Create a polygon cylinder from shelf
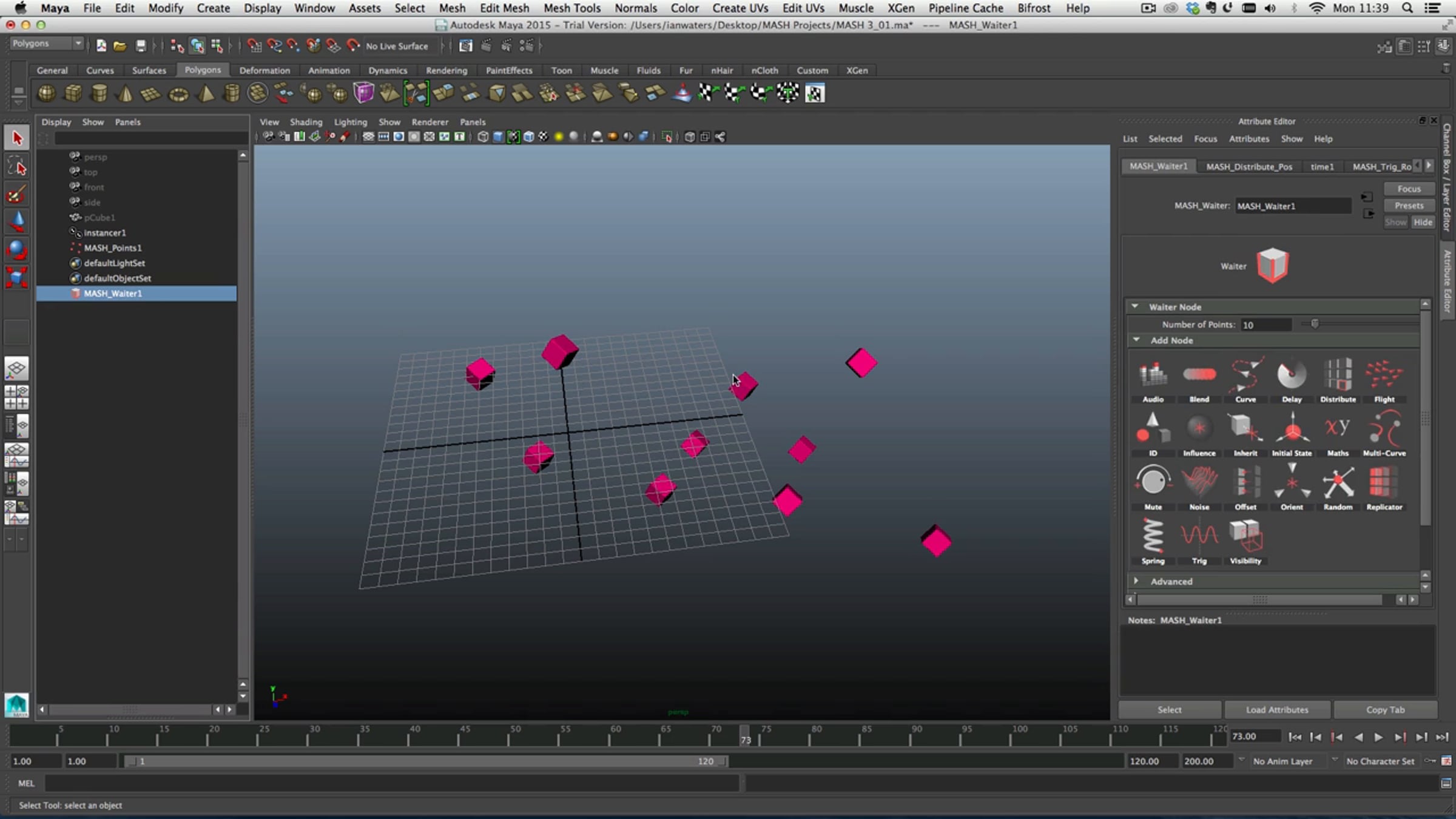Viewport: 1456px width, 819px height. (x=99, y=93)
